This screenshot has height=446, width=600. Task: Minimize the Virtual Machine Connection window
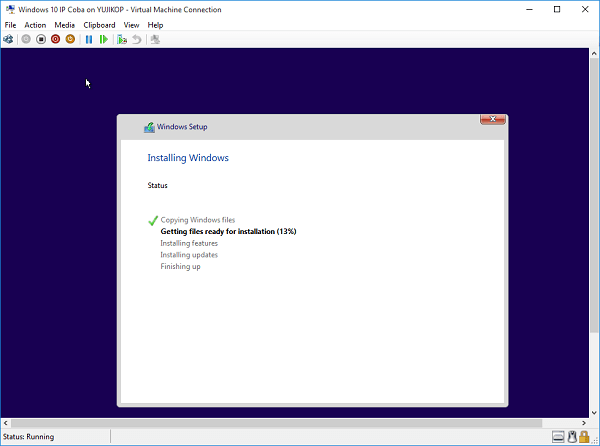pos(529,10)
